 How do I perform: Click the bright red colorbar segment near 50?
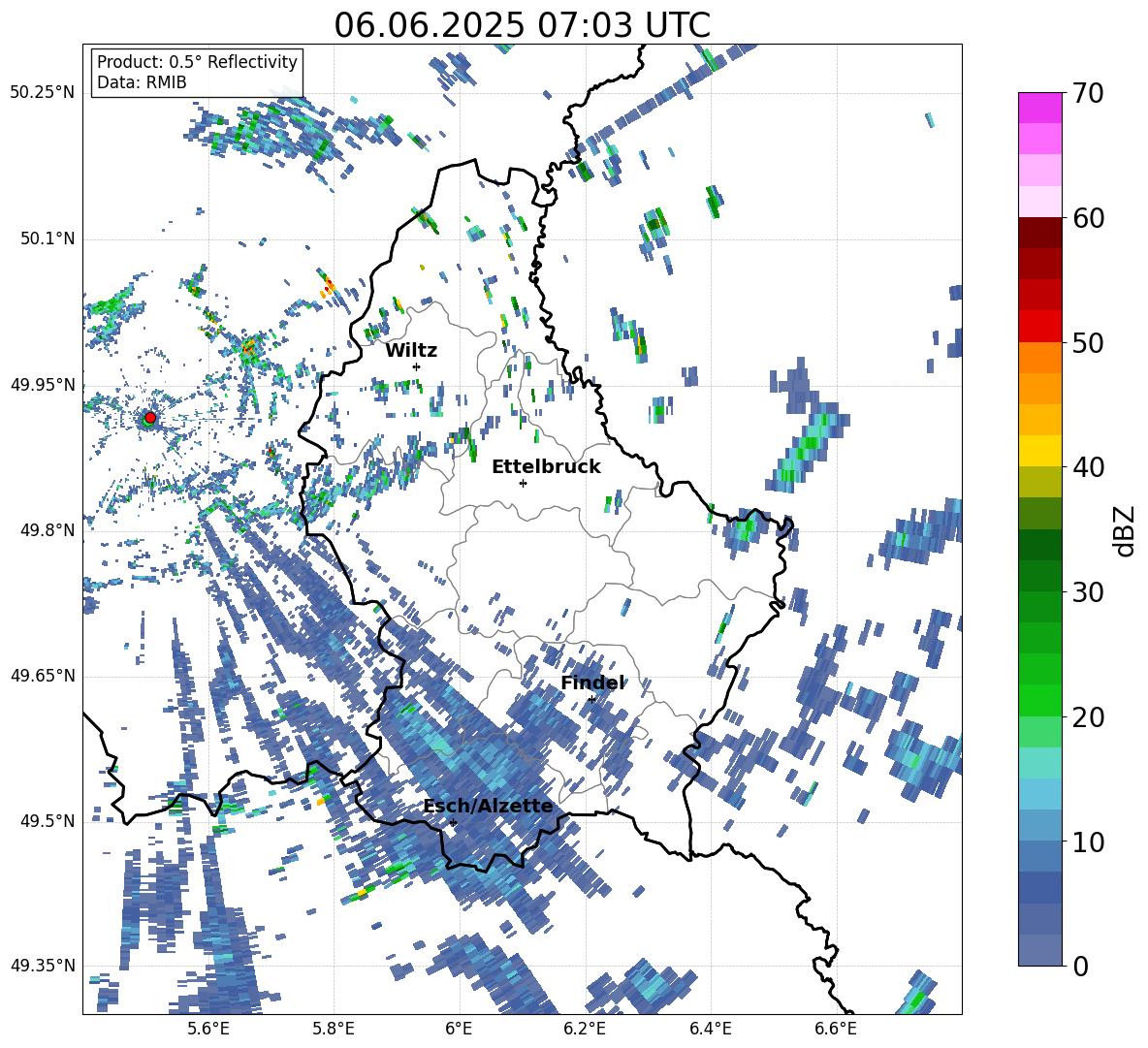1039,327
